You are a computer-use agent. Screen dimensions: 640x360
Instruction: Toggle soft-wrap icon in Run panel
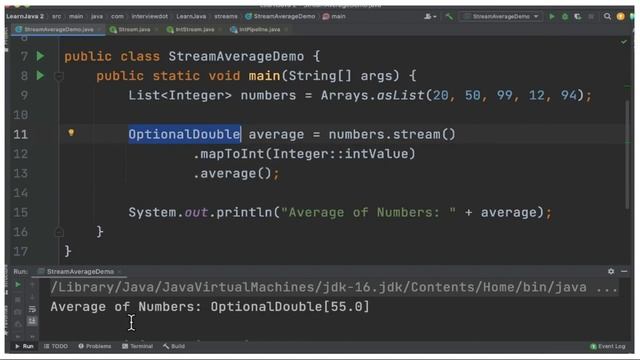click(x=32, y=309)
